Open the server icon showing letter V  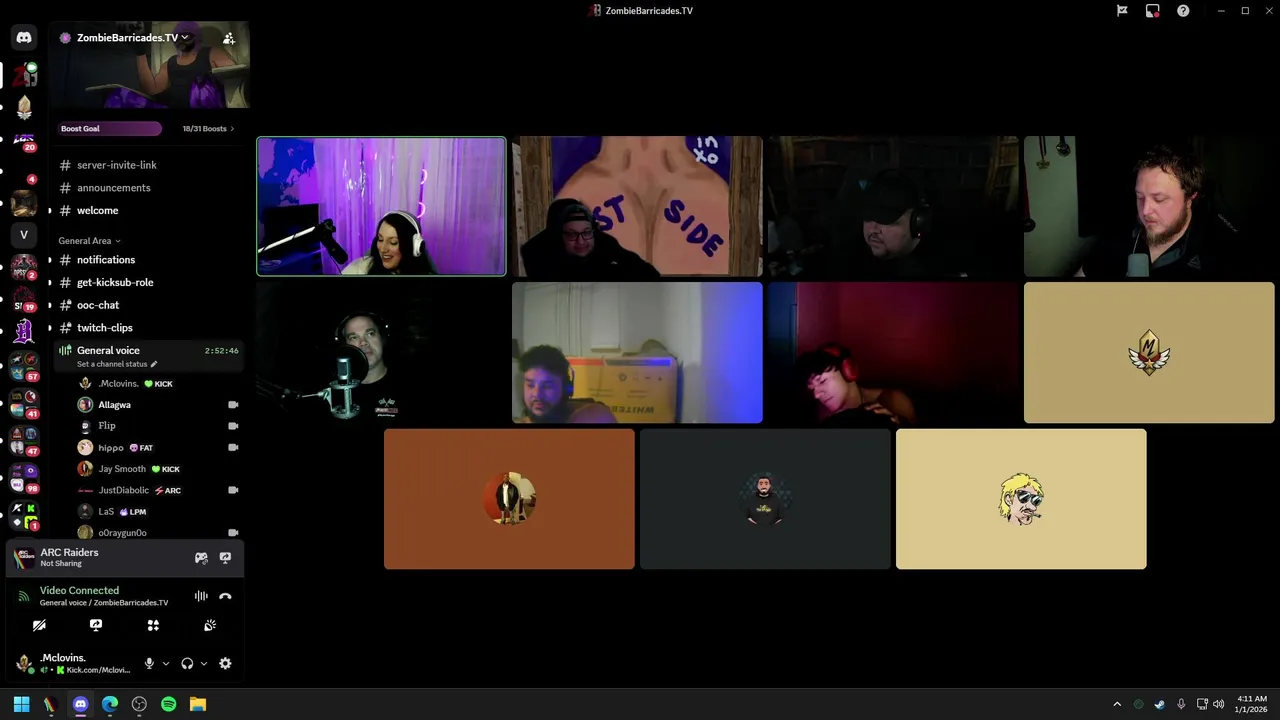tap(24, 235)
